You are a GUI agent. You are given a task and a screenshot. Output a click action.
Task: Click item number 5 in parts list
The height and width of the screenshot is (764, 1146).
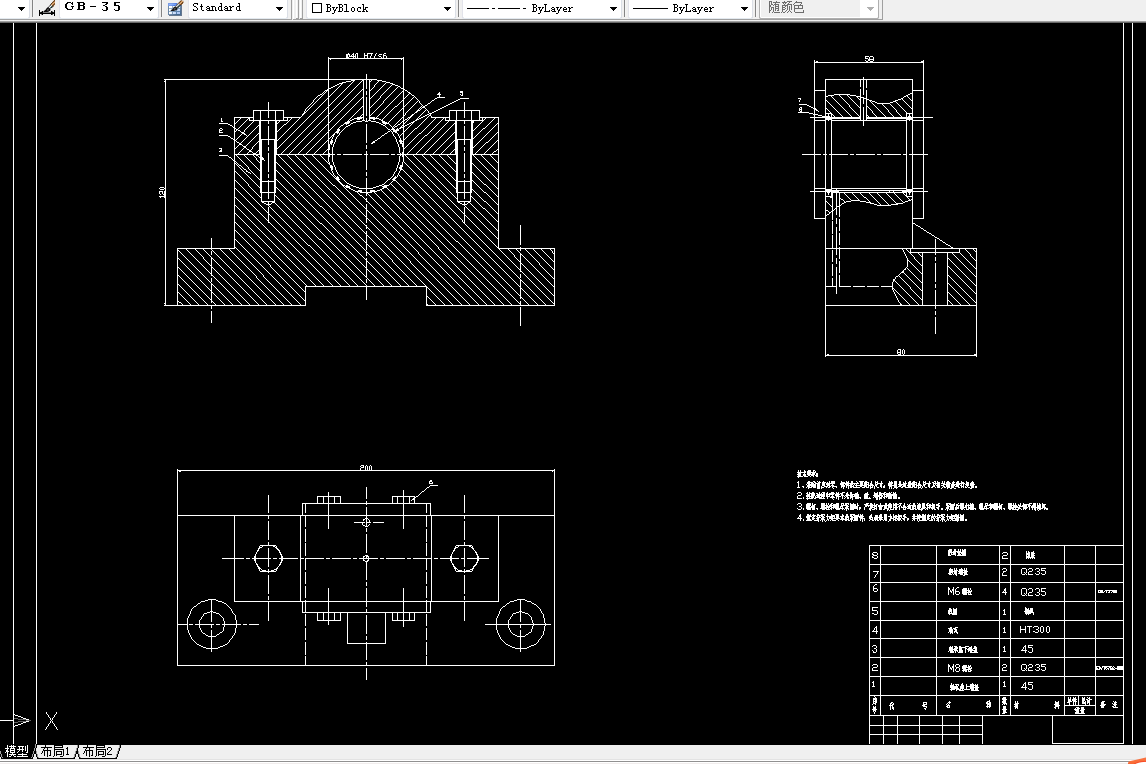[x=875, y=610]
